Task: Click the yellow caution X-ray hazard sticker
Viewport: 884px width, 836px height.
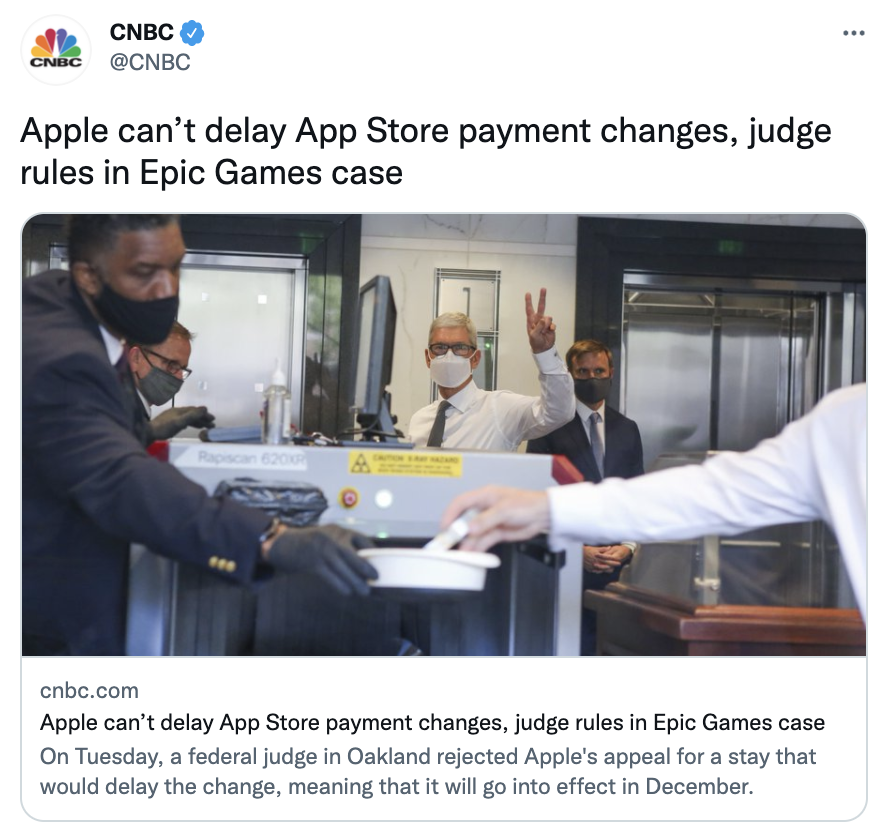Action: (x=405, y=464)
